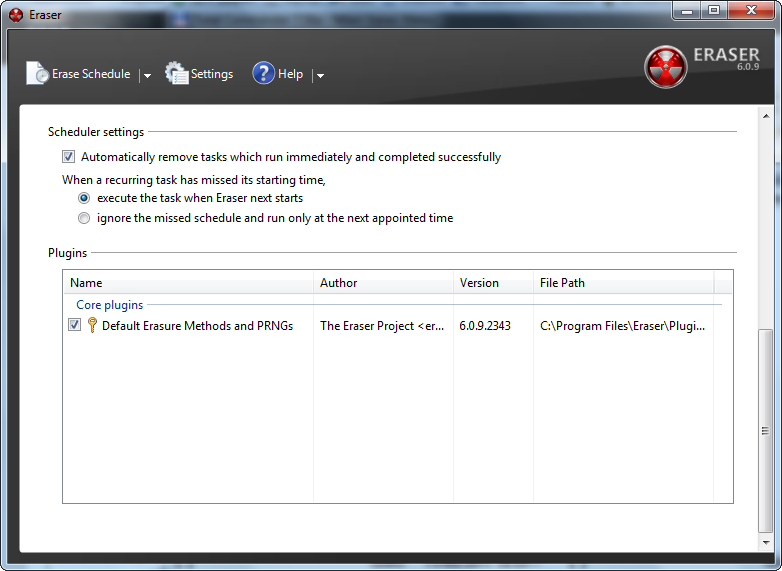Click the author cell The Eraser Project

(382, 326)
